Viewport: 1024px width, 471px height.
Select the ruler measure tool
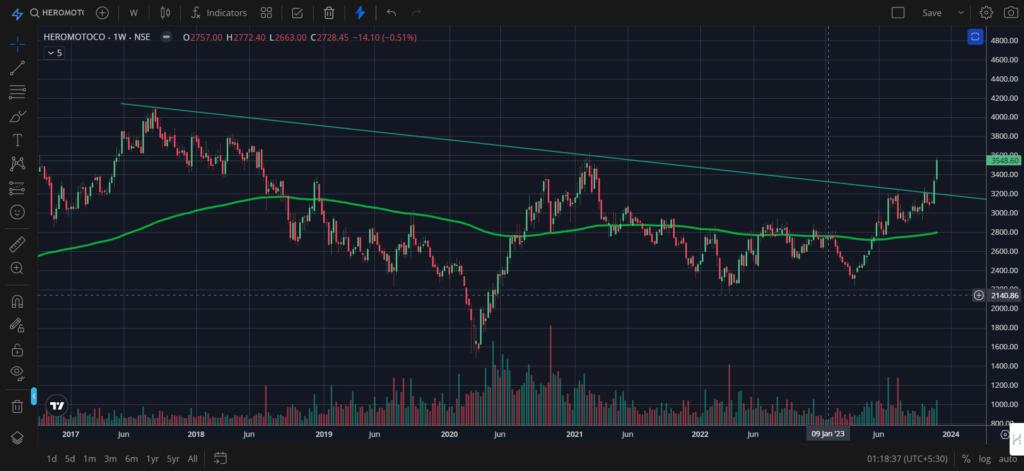pos(18,245)
